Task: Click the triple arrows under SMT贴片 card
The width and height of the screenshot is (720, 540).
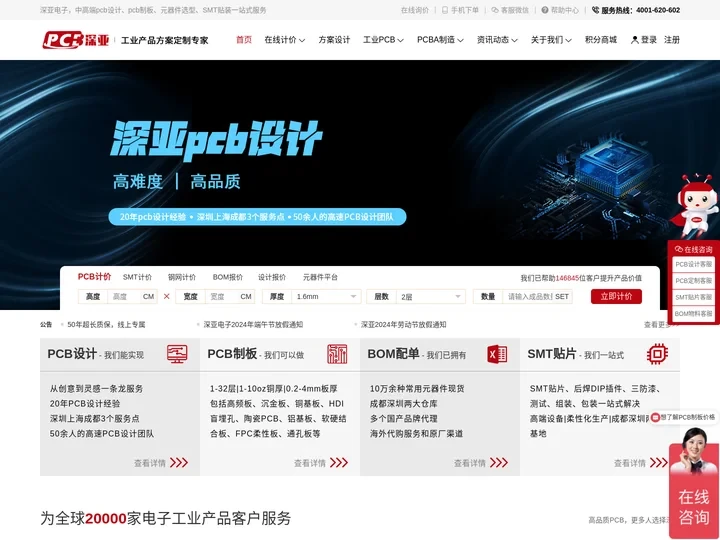Action: [658, 462]
